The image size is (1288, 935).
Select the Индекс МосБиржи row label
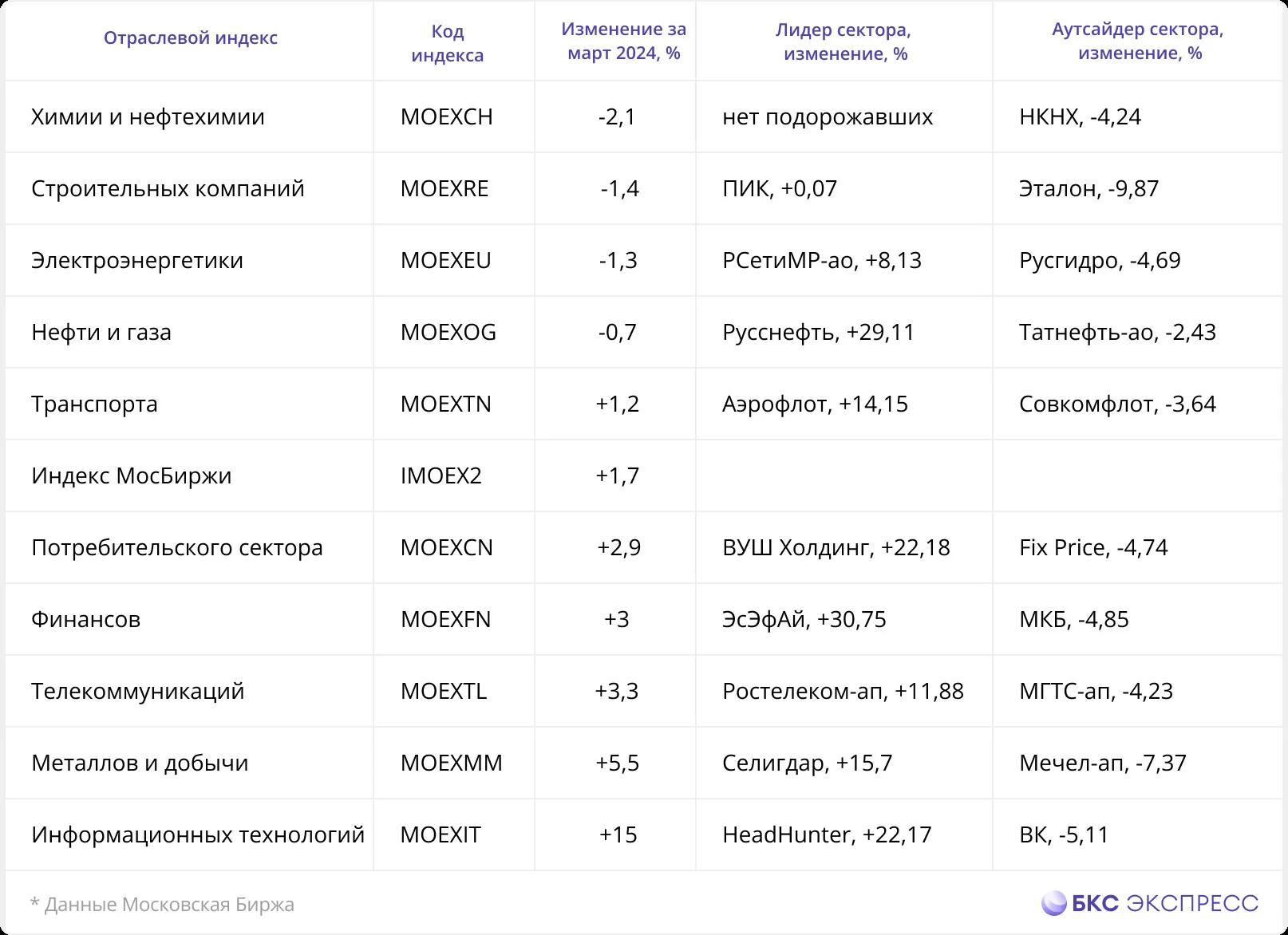point(132,475)
